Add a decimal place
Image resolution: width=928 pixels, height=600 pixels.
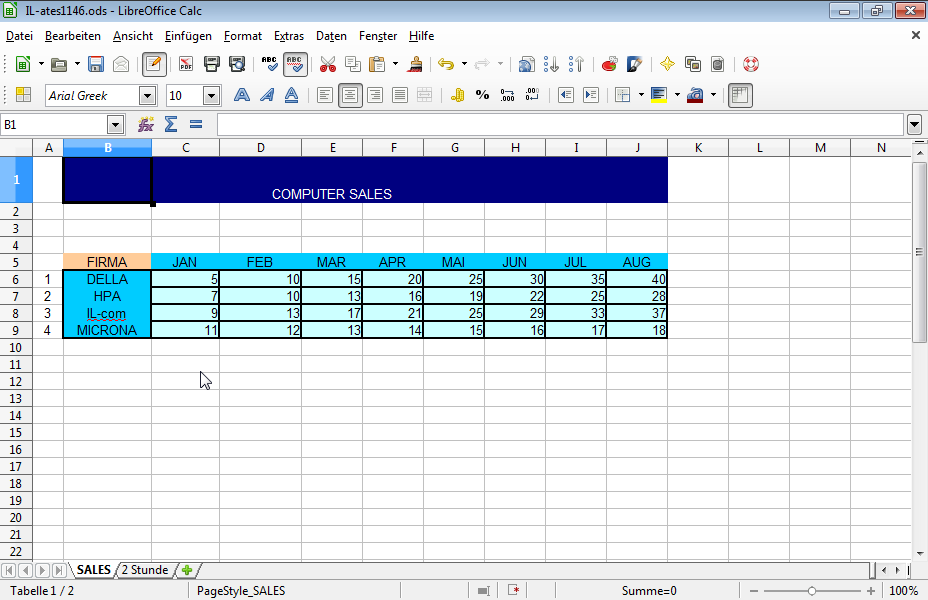click(x=507, y=95)
